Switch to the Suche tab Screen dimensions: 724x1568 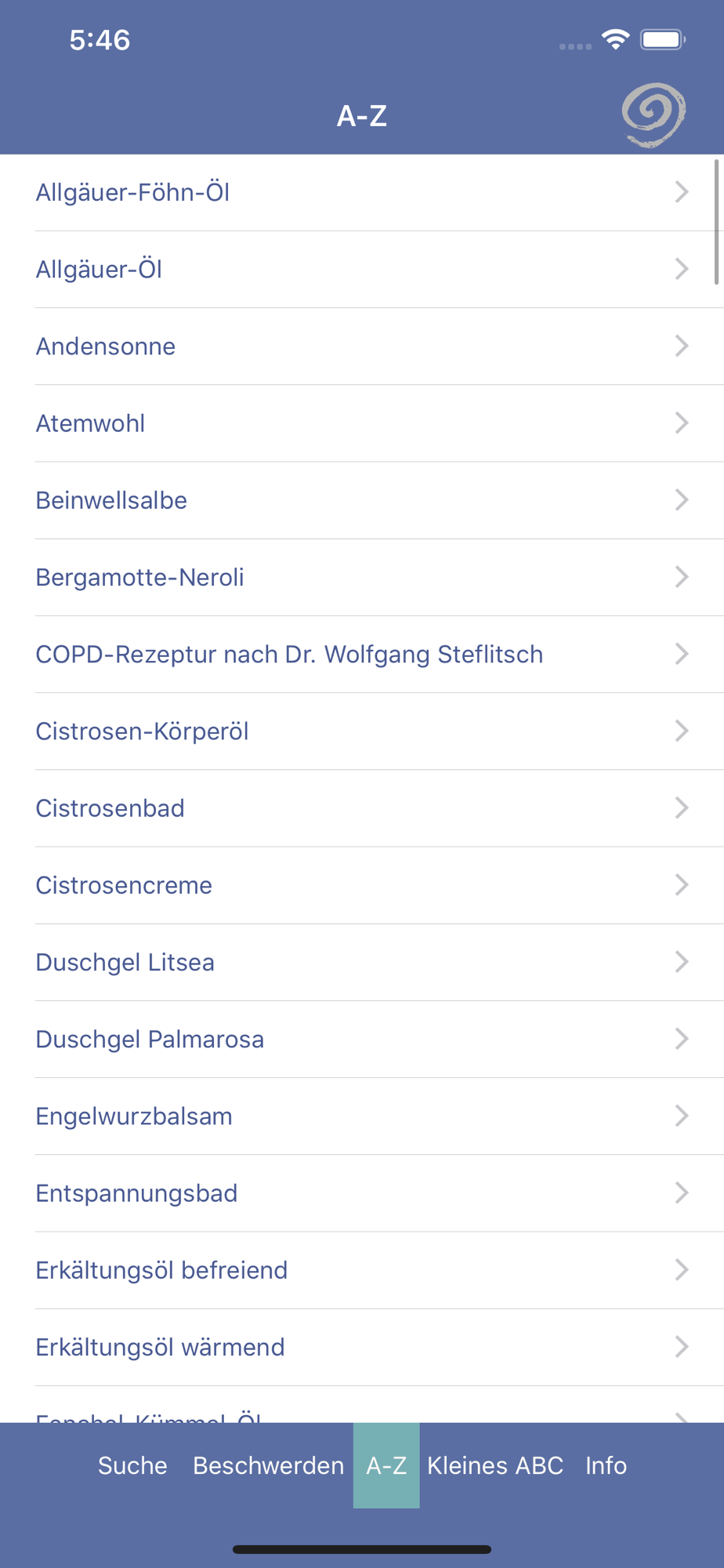tap(132, 1465)
